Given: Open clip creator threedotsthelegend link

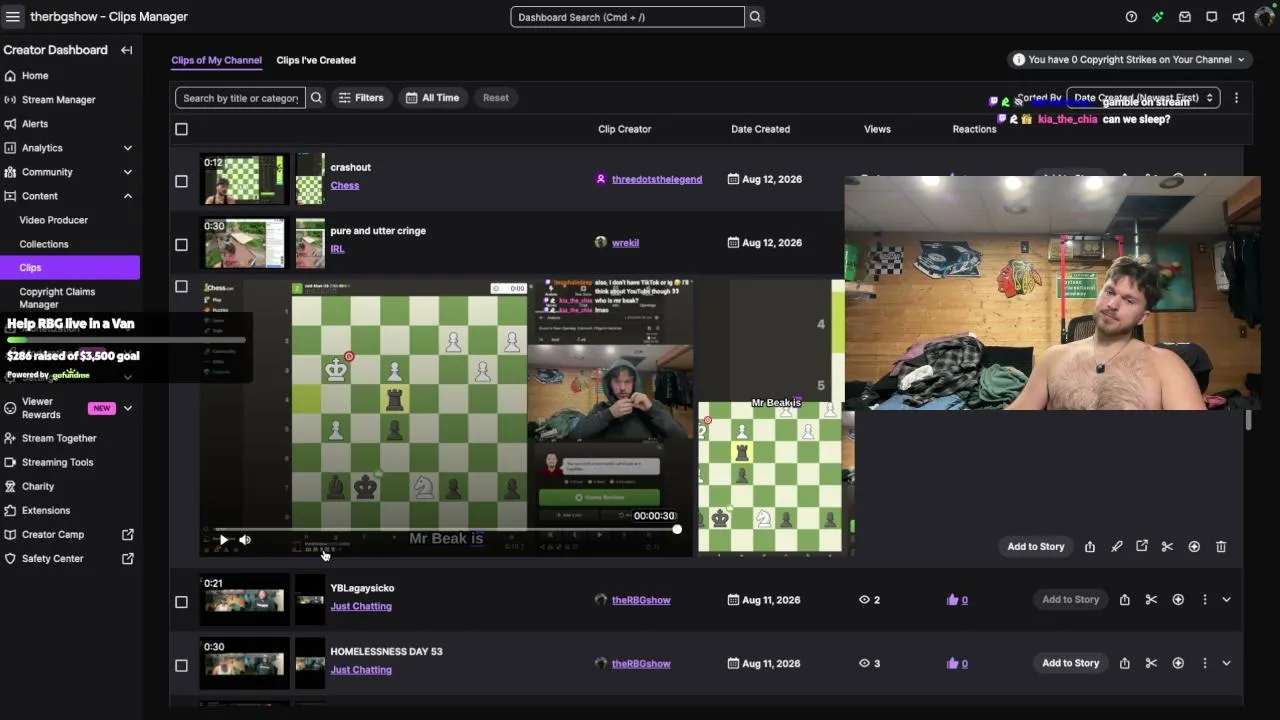Looking at the screenshot, I should click(x=657, y=180).
